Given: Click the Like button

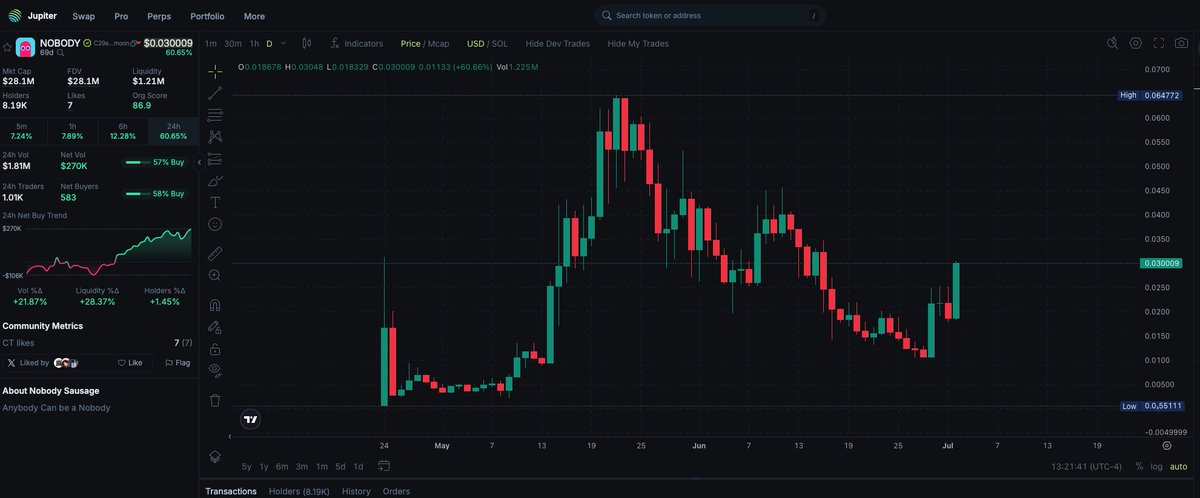Looking at the screenshot, I should [130, 363].
